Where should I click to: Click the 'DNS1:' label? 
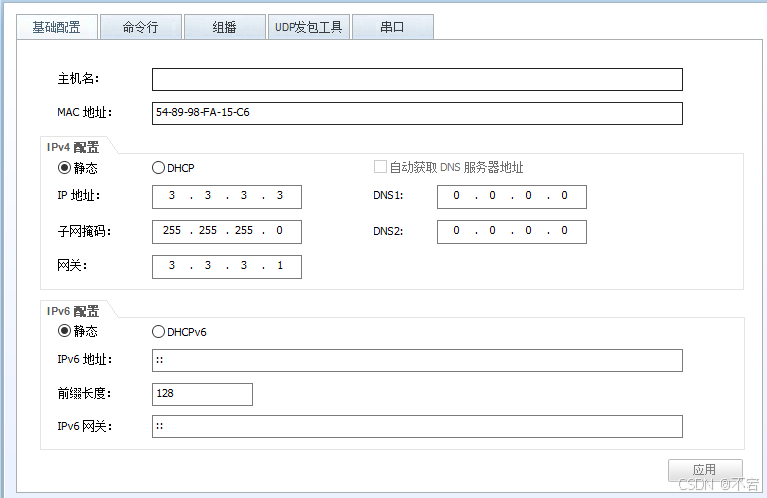pos(388,195)
